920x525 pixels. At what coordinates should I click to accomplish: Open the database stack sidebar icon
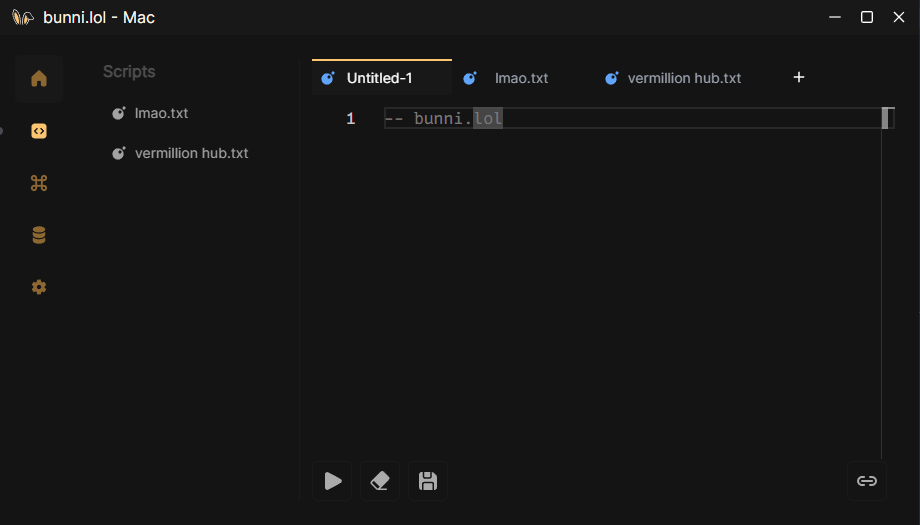pyautogui.click(x=39, y=235)
